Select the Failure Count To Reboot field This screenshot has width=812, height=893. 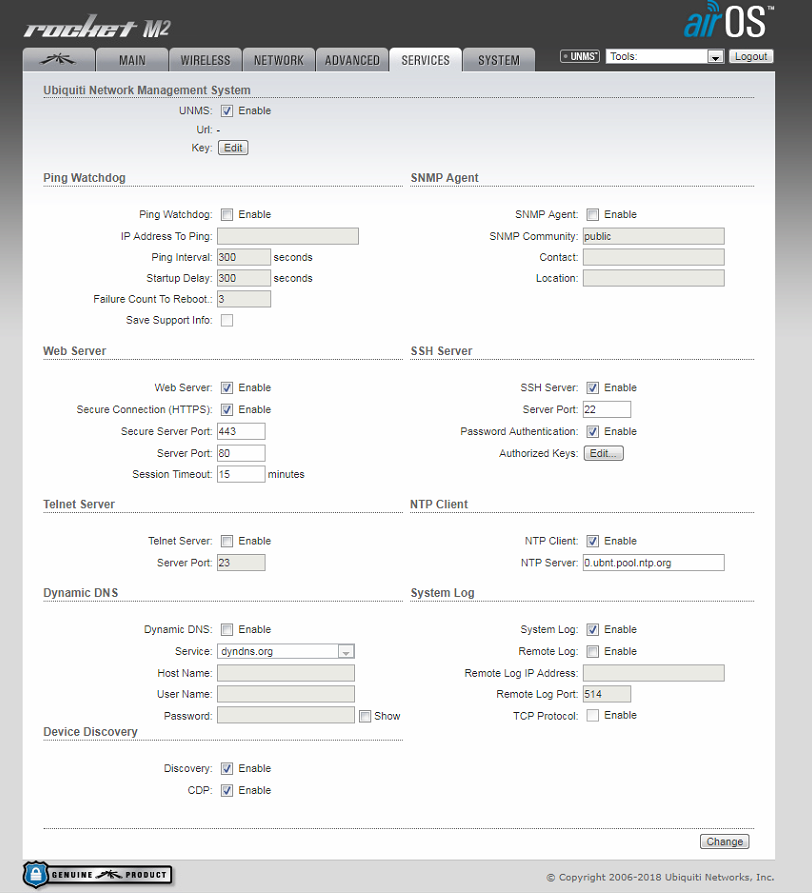coord(244,300)
